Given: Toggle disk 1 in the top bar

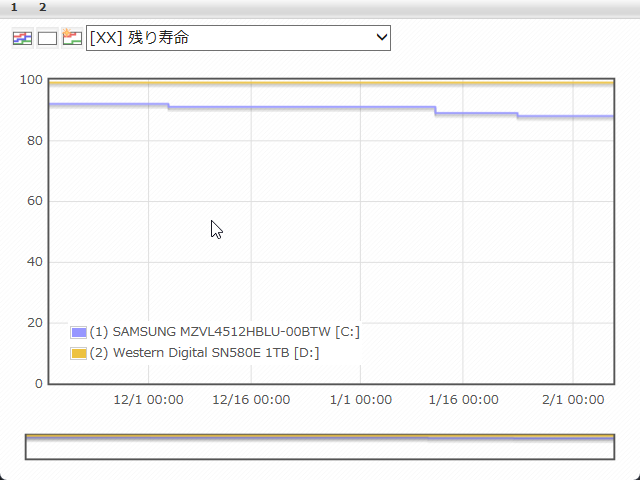Looking at the screenshot, I should point(14,7).
